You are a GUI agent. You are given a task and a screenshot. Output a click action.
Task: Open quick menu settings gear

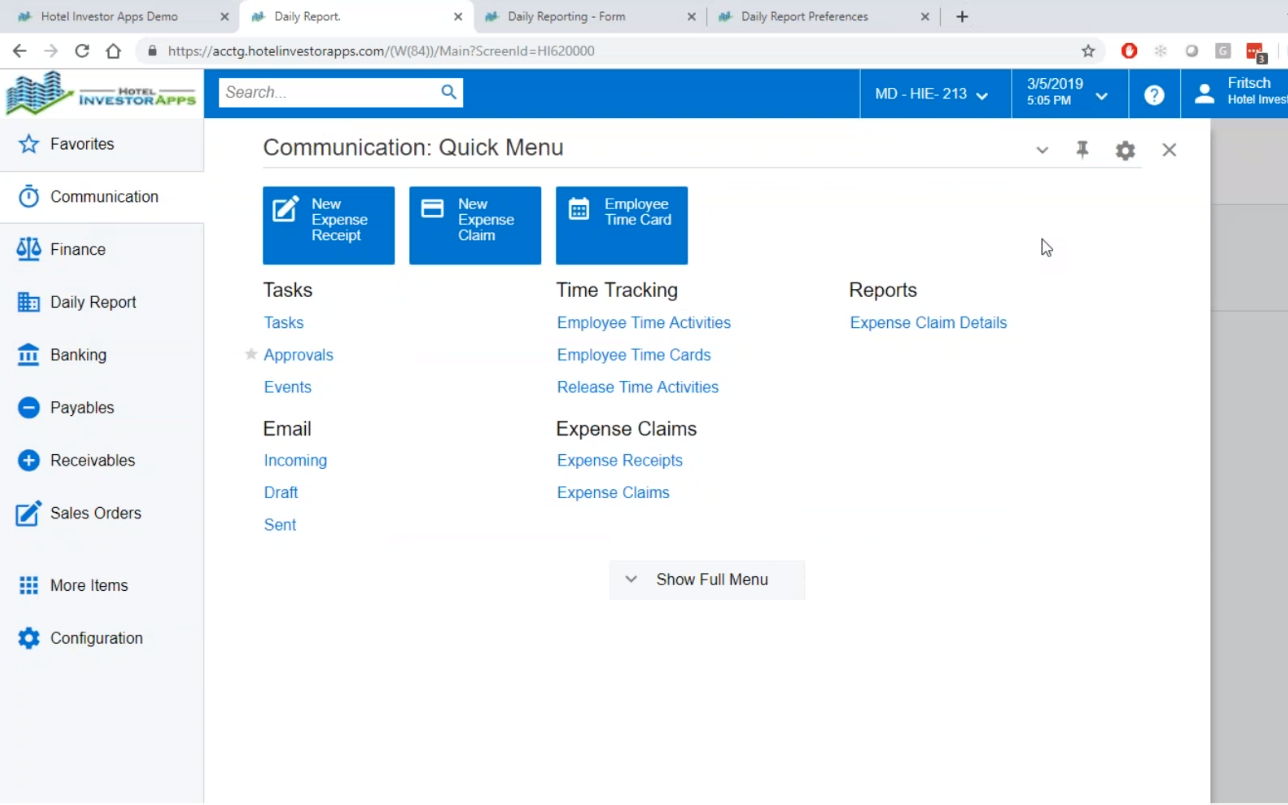(x=1125, y=151)
